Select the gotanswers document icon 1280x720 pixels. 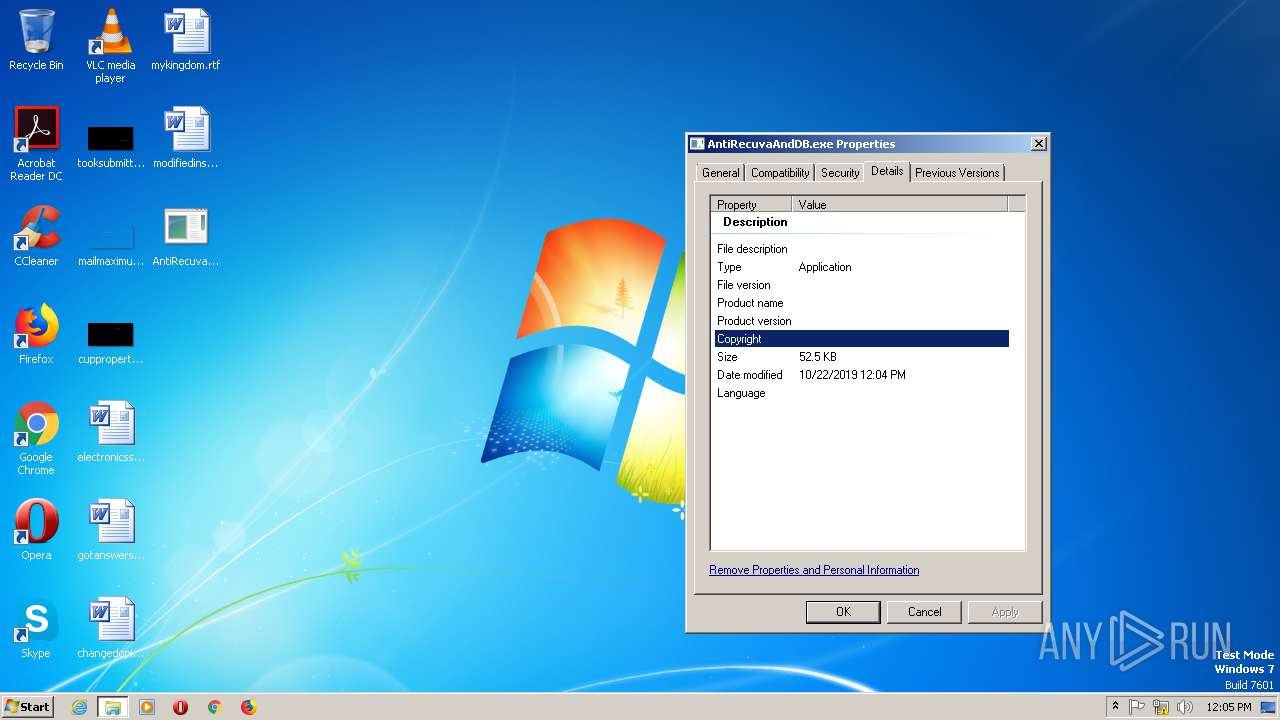(x=110, y=530)
